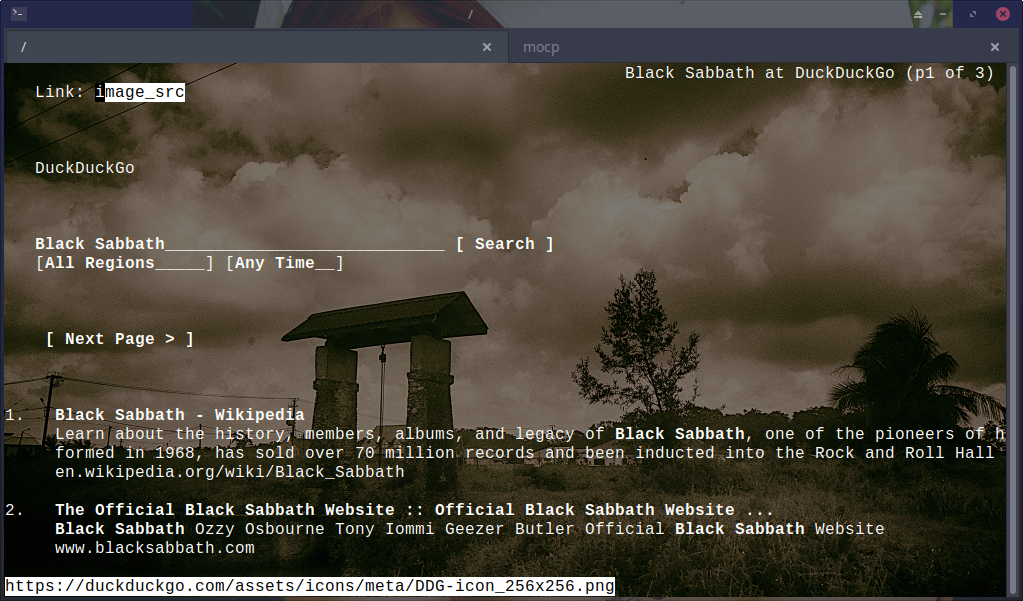Open the Any Time dropdown
This screenshot has height=601, width=1023.
pyautogui.click(x=284, y=263)
